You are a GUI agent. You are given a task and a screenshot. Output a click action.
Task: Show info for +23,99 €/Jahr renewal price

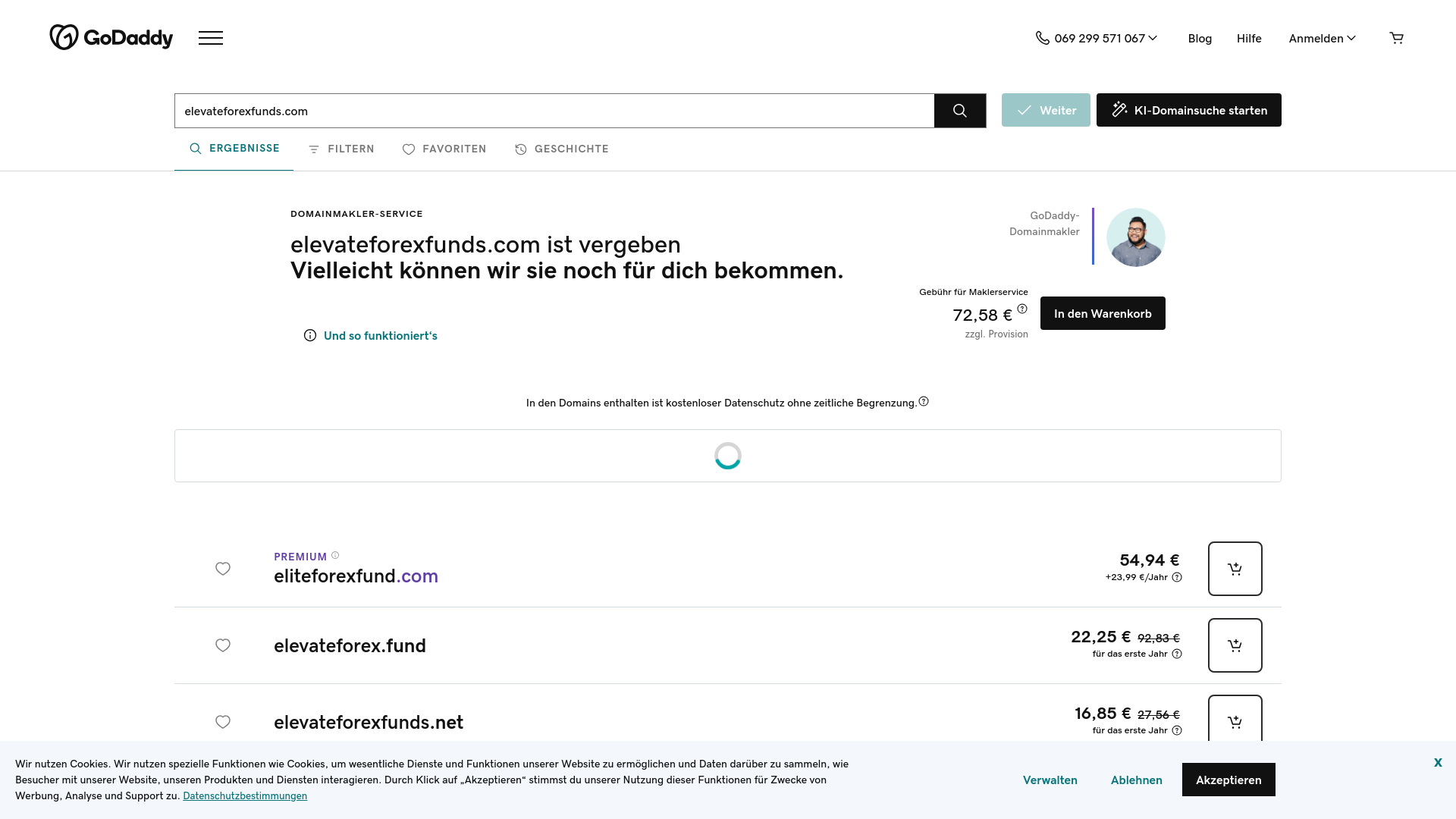1177,577
